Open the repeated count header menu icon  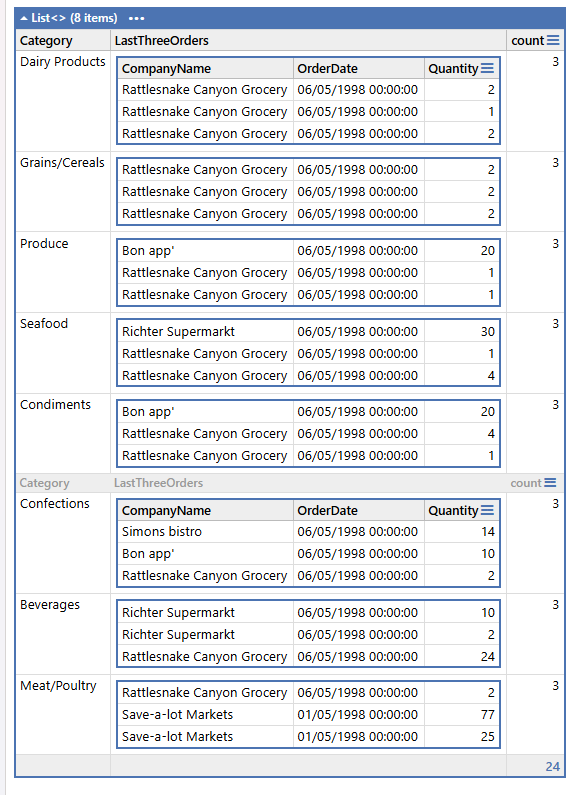pyautogui.click(x=550, y=483)
